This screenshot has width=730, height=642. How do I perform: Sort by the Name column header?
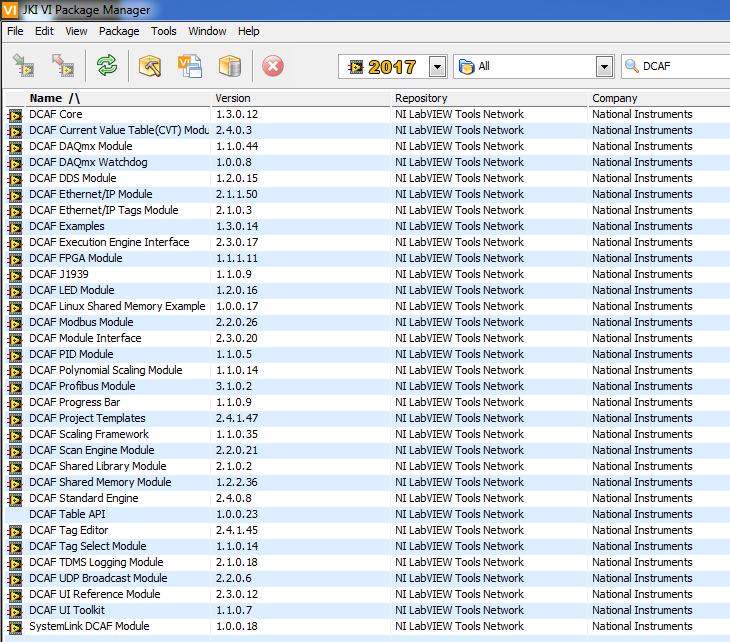coord(54,98)
